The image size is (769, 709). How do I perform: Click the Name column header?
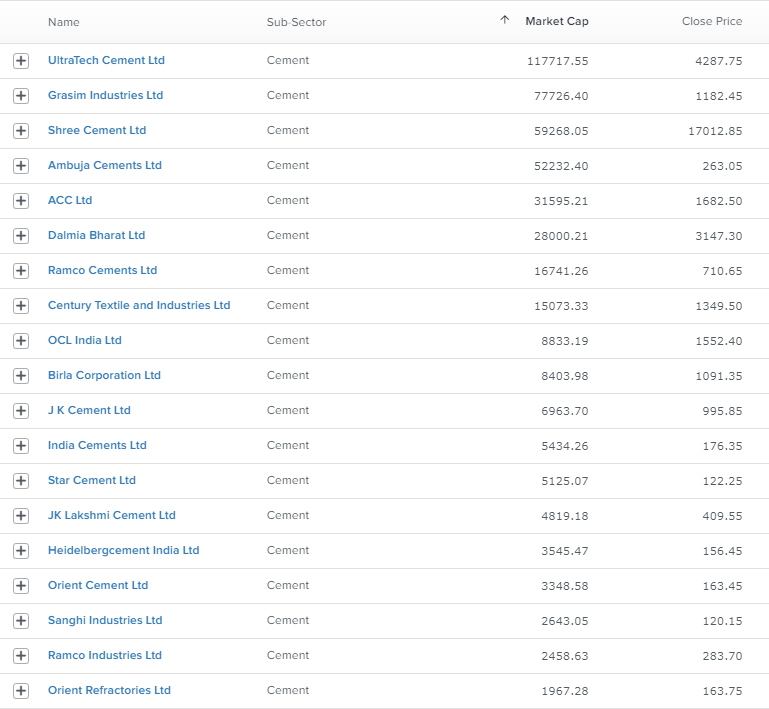[64, 22]
